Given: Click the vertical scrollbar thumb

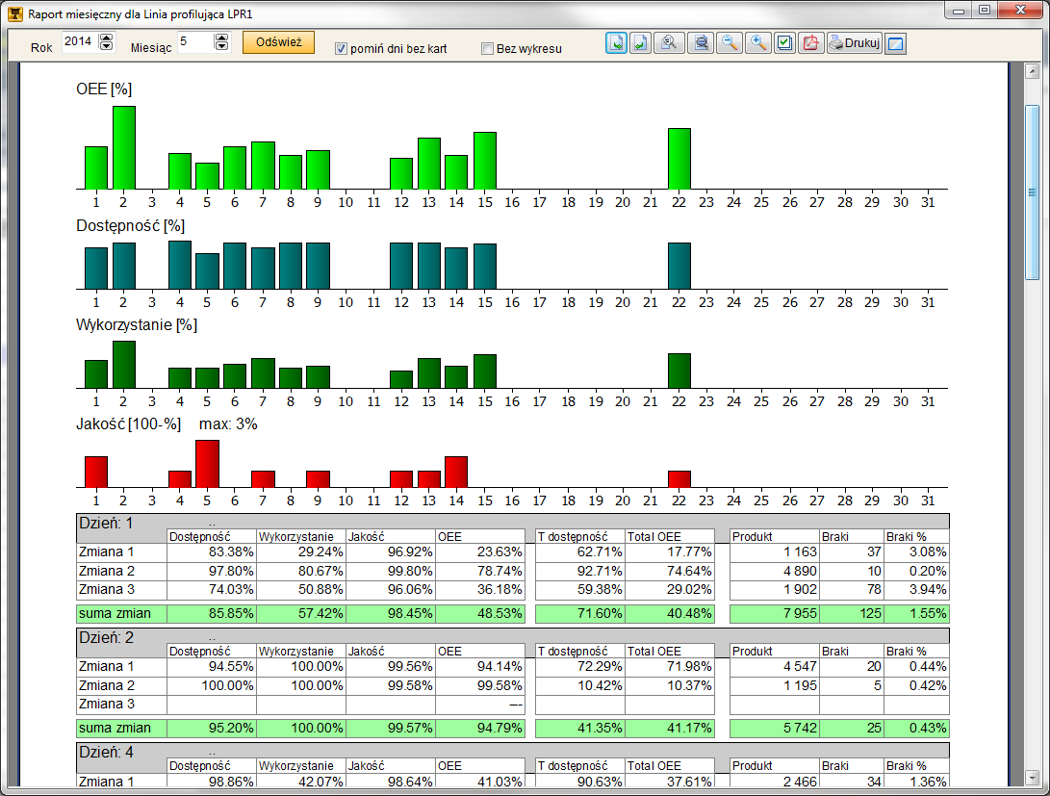Looking at the screenshot, I should point(1032,193).
